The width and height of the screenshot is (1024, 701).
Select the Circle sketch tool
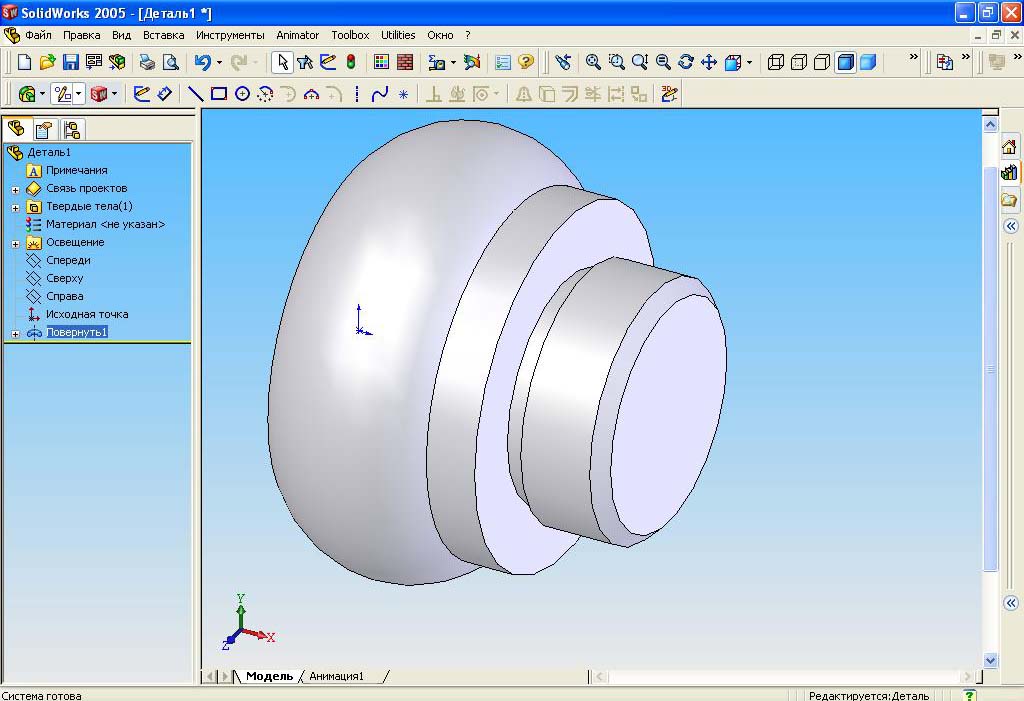pos(242,94)
